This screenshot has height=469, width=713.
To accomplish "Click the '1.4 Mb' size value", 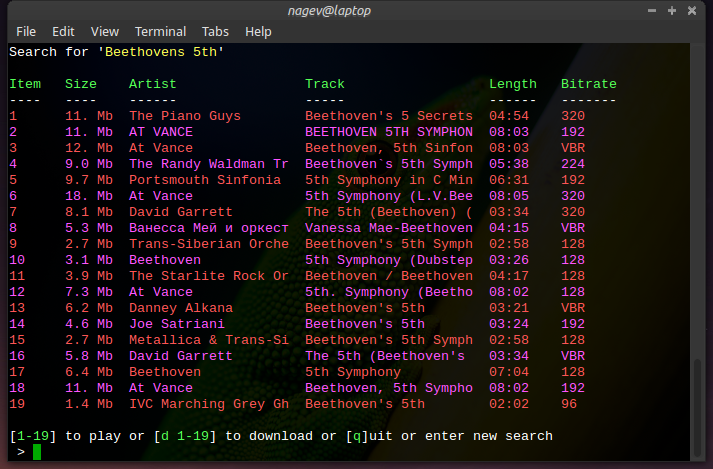I will click(x=89, y=404).
